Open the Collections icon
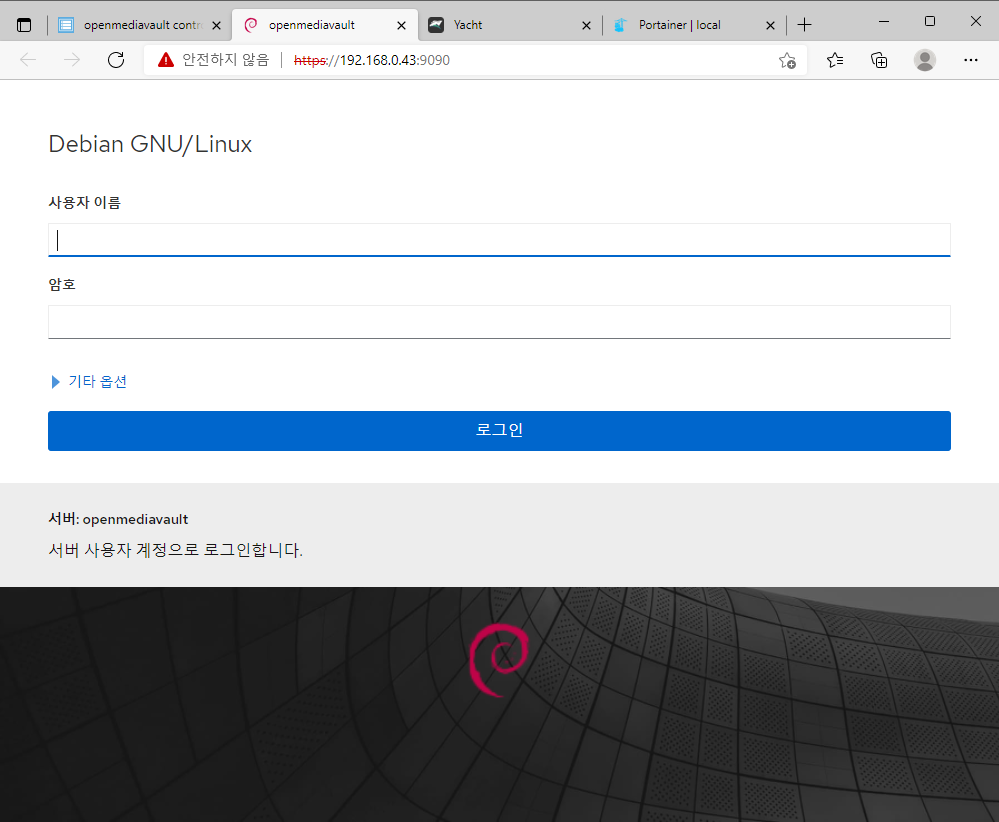This screenshot has width=999, height=822. point(879,60)
